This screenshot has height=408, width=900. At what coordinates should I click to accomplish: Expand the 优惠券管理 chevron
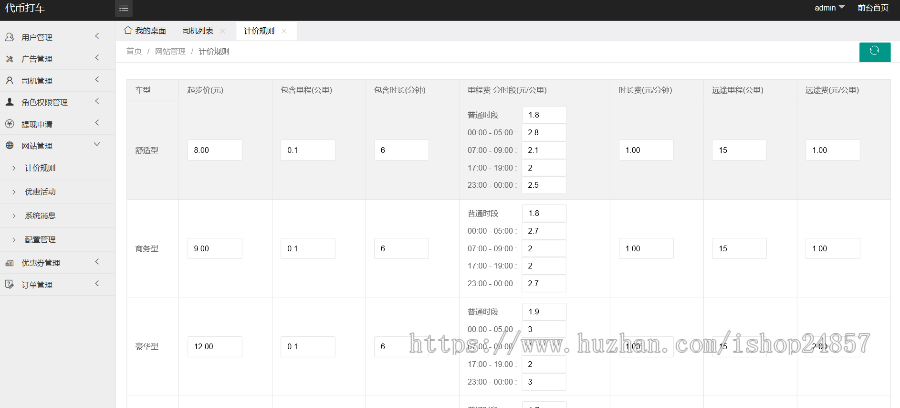(97, 262)
